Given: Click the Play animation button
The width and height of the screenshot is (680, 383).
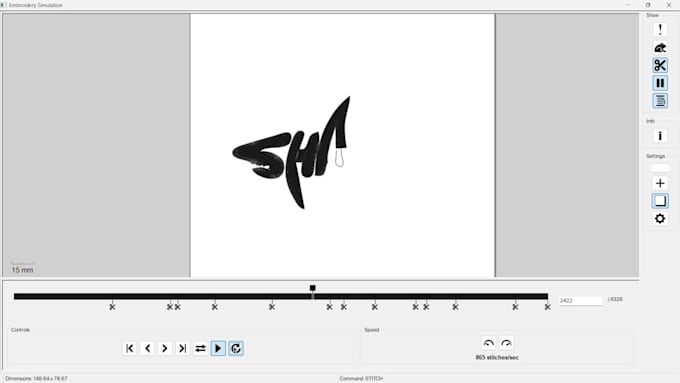Looking at the screenshot, I should click(218, 348).
